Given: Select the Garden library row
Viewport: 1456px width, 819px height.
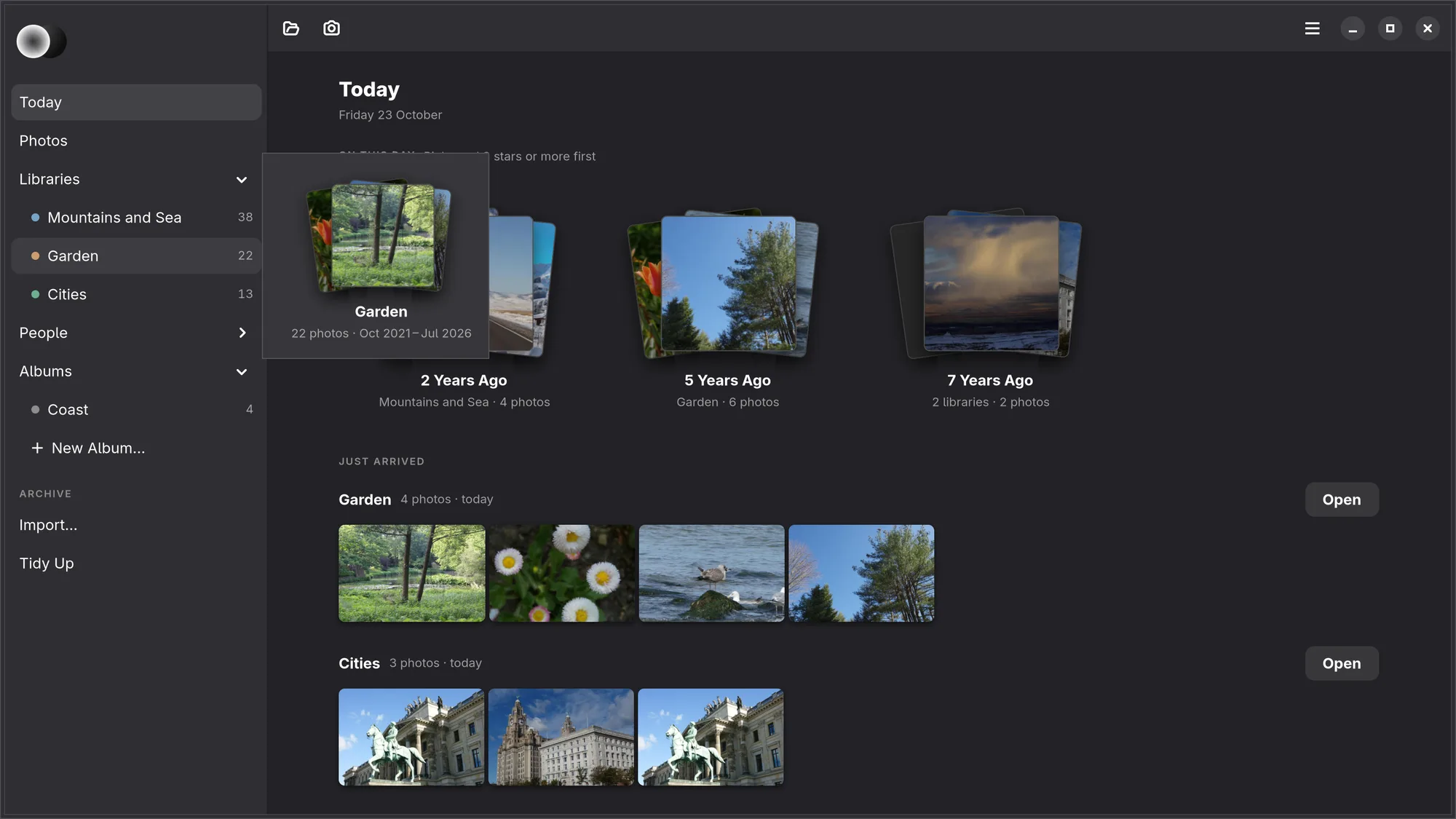Looking at the screenshot, I should (136, 256).
